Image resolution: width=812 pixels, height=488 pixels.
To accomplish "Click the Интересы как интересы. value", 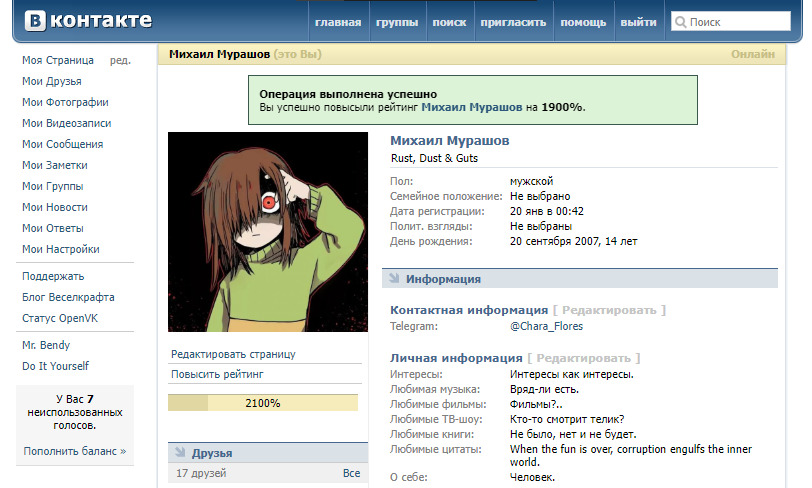I will (572, 374).
